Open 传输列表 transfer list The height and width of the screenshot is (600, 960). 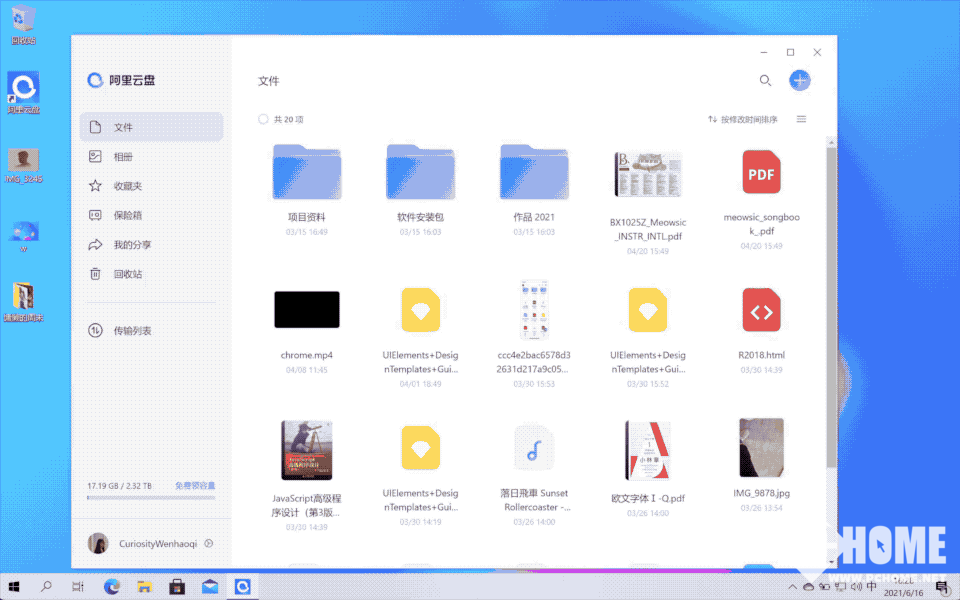(x=151, y=331)
